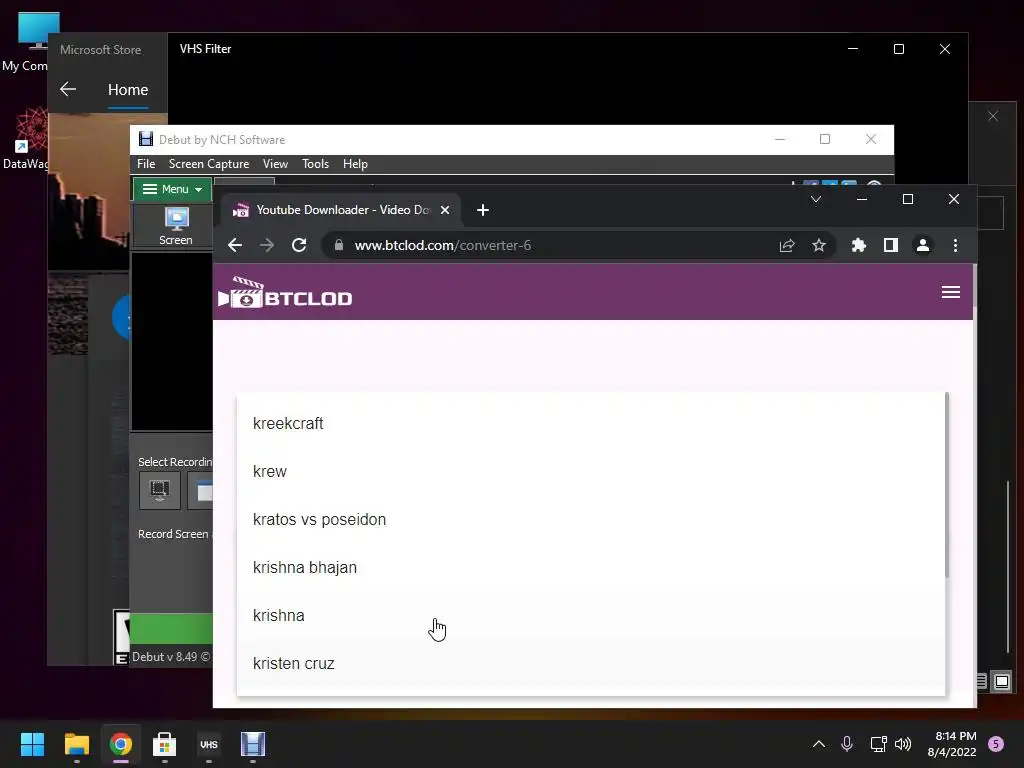1024x768 pixels.
Task: Toggle Chrome side panel
Action: coord(891,246)
